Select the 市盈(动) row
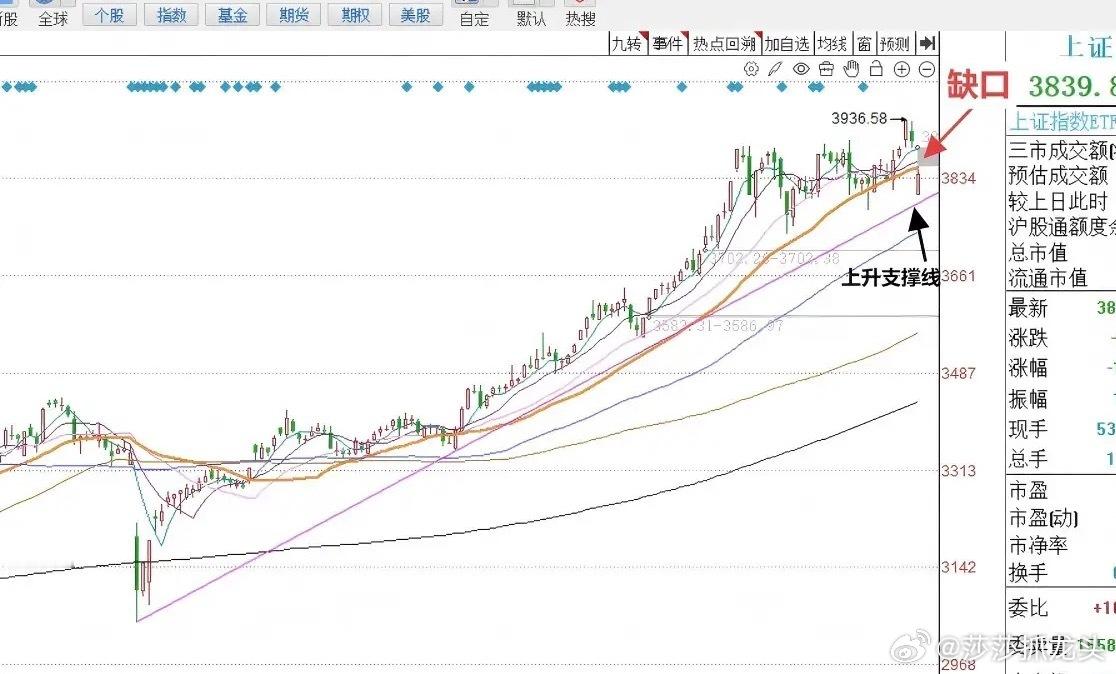The width and height of the screenshot is (1116, 674). click(x=1062, y=518)
